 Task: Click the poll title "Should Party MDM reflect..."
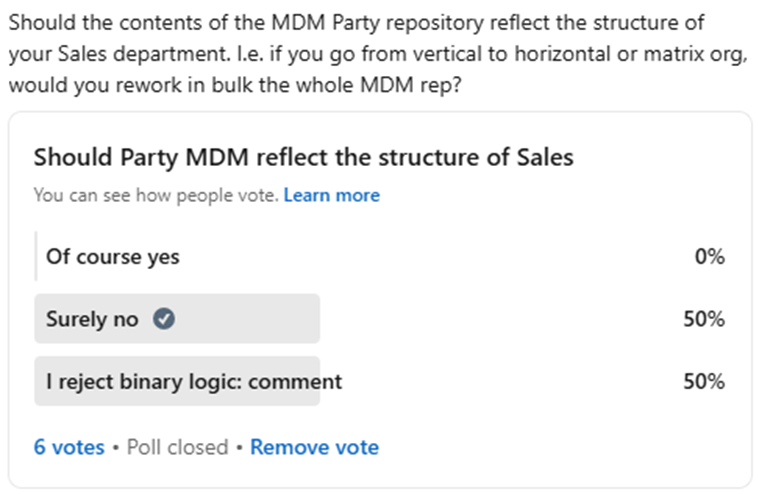tap(303, 157)
